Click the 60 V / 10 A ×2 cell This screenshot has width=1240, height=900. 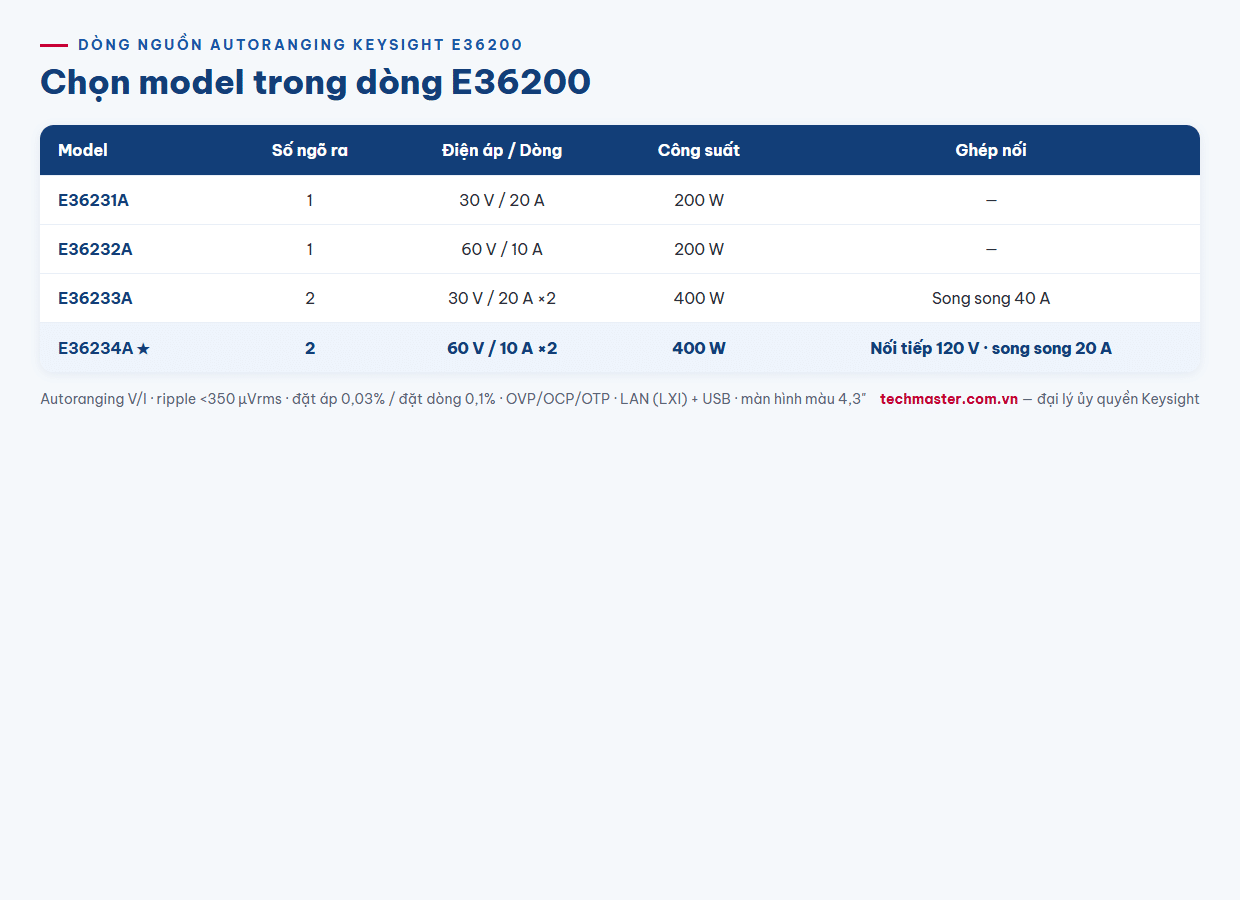(502, 348)
